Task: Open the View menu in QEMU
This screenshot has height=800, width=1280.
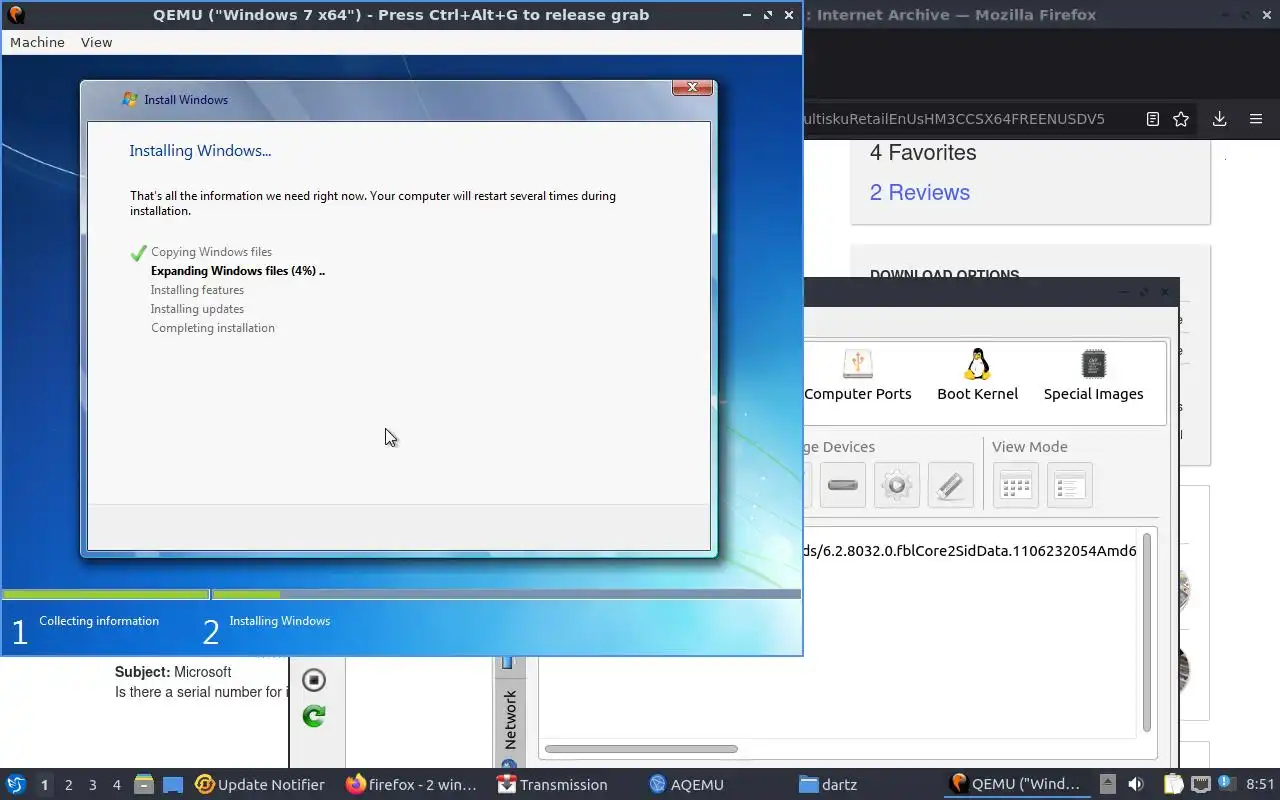Action: (x=96, y=42)
